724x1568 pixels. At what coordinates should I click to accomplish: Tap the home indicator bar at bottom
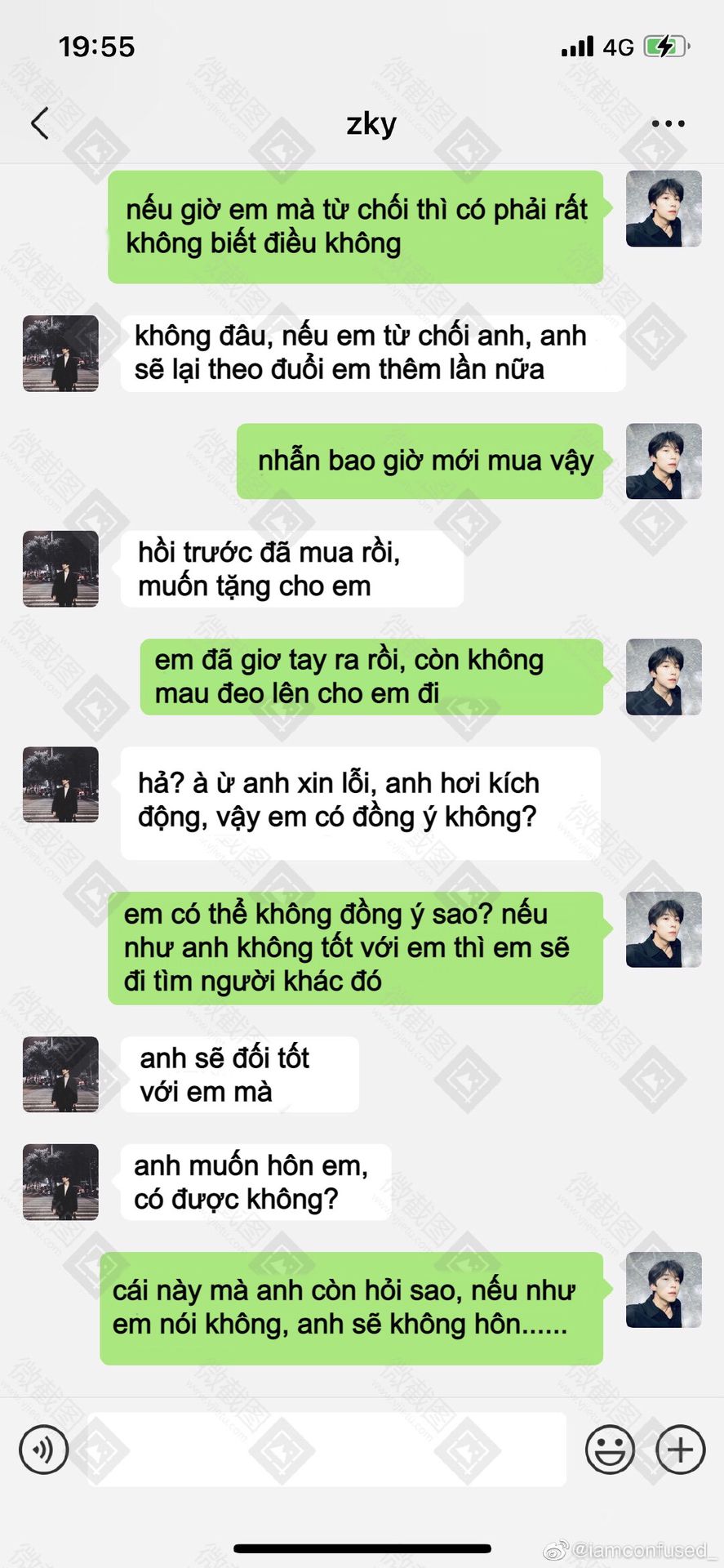click(x=362, y=1548)
